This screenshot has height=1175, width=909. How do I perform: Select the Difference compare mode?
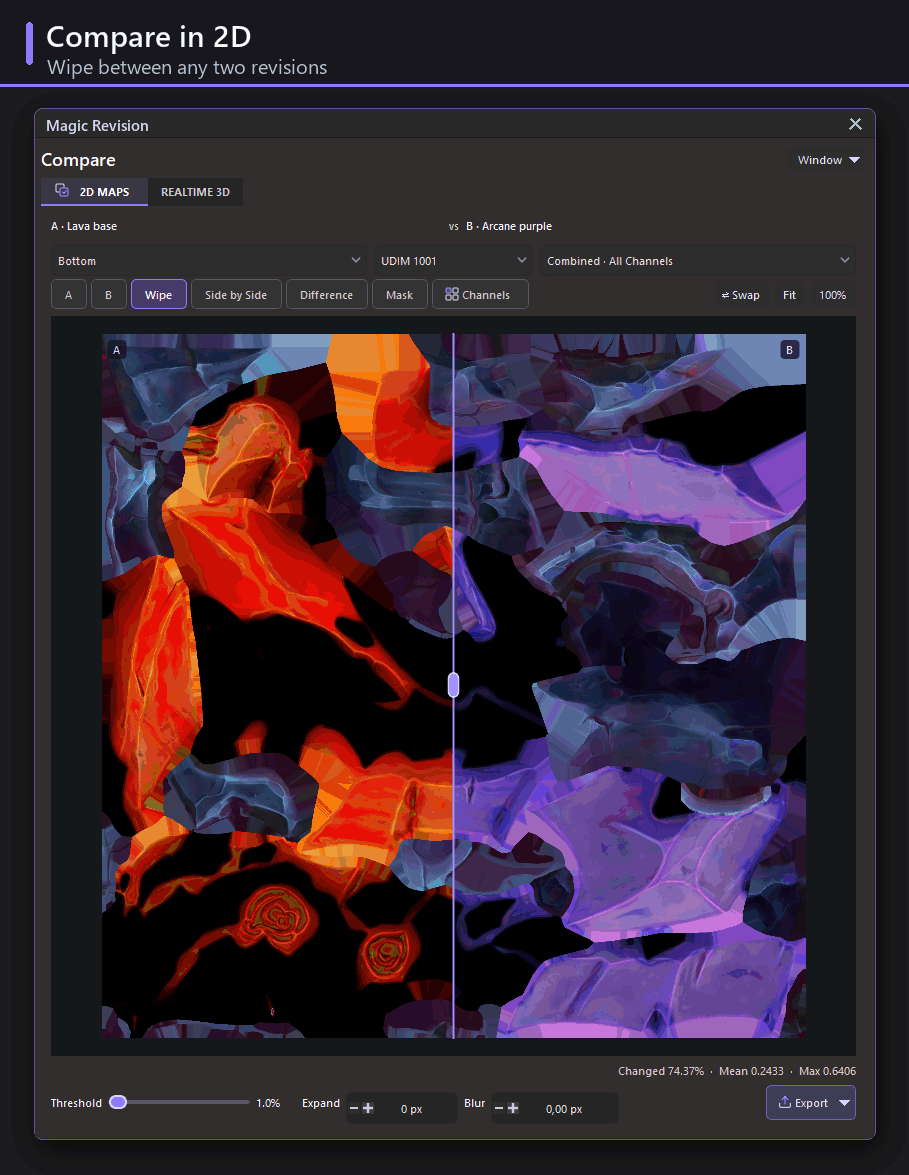327,294
